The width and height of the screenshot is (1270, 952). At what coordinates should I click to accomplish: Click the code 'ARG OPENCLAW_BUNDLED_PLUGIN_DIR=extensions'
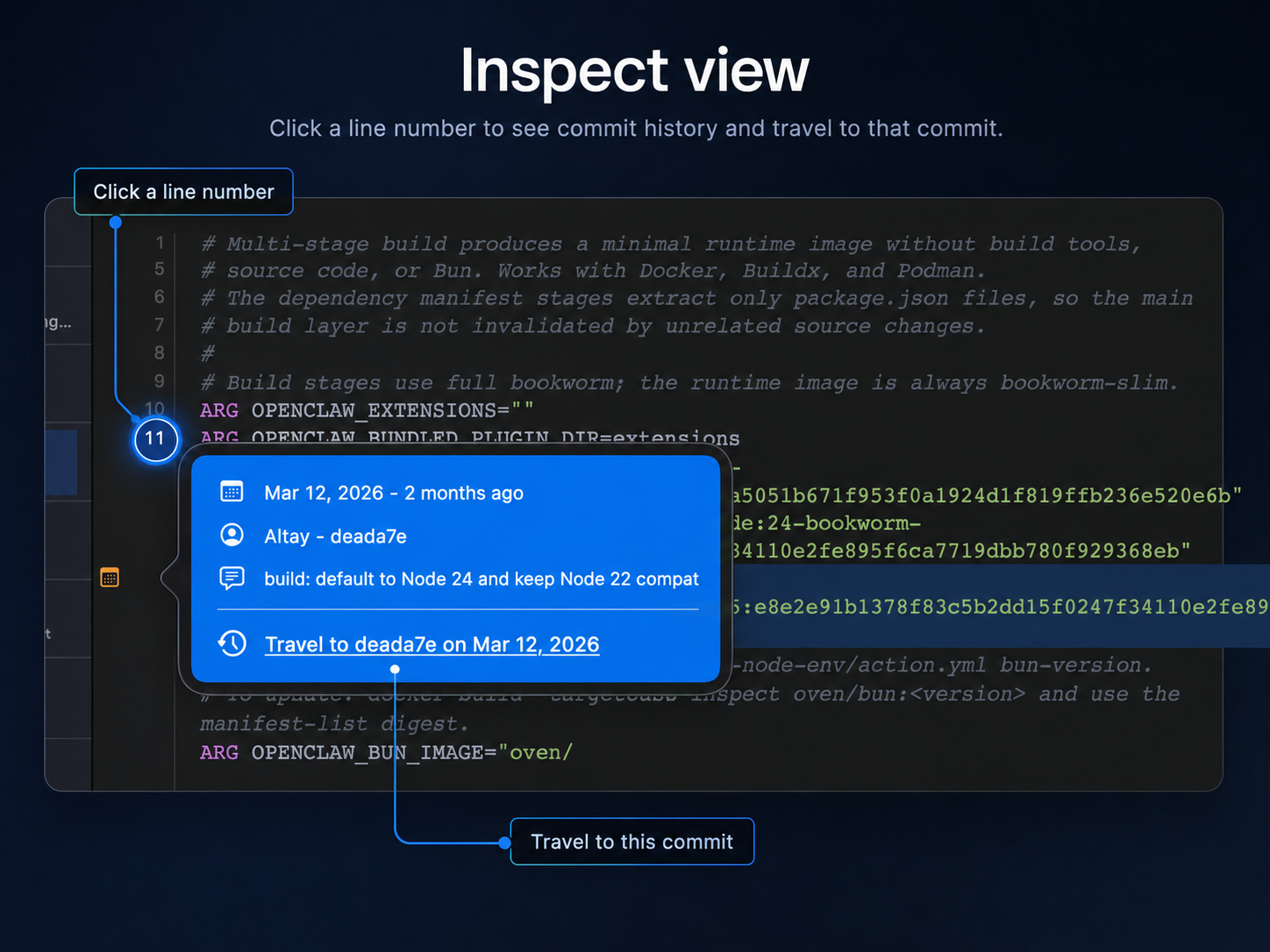[x=469, y=437]
